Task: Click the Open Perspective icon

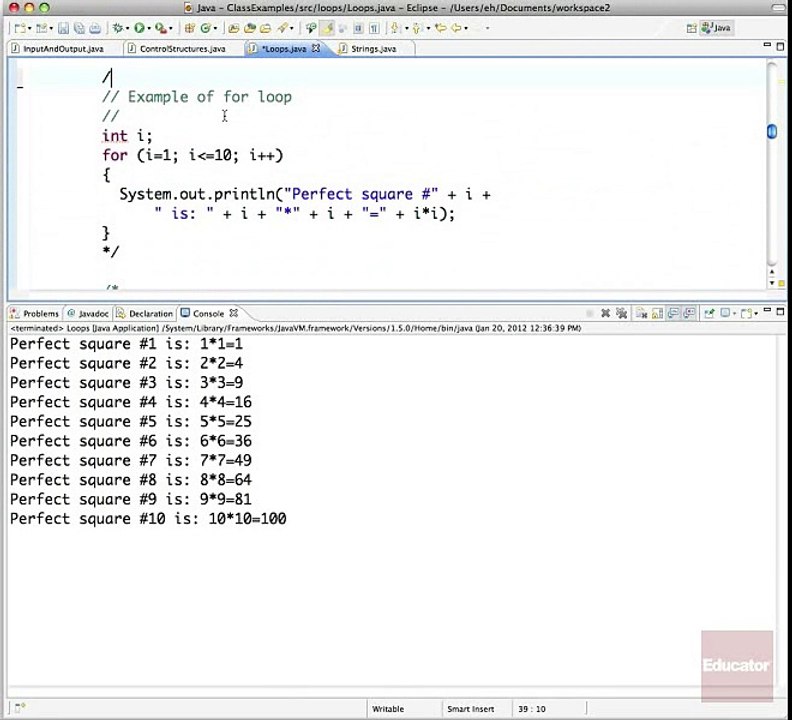Action: pos(691,28)
